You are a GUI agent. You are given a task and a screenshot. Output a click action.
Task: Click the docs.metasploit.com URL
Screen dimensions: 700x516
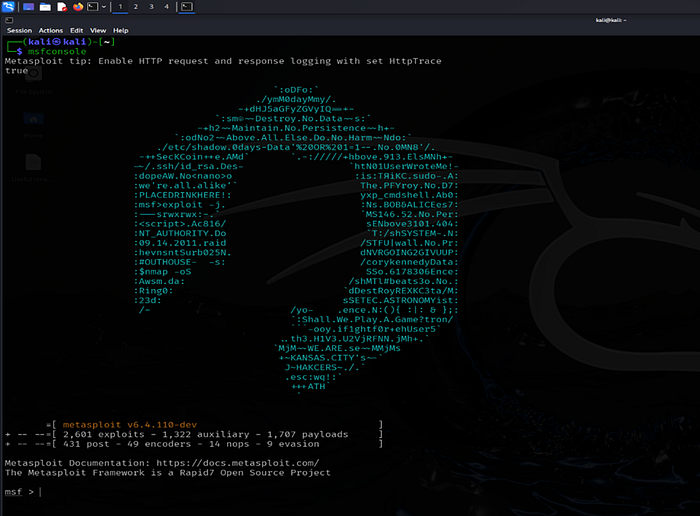238,463
